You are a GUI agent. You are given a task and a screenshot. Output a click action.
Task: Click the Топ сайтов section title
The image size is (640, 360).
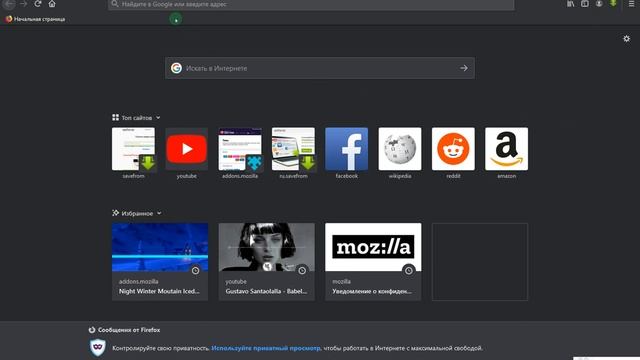137,118
